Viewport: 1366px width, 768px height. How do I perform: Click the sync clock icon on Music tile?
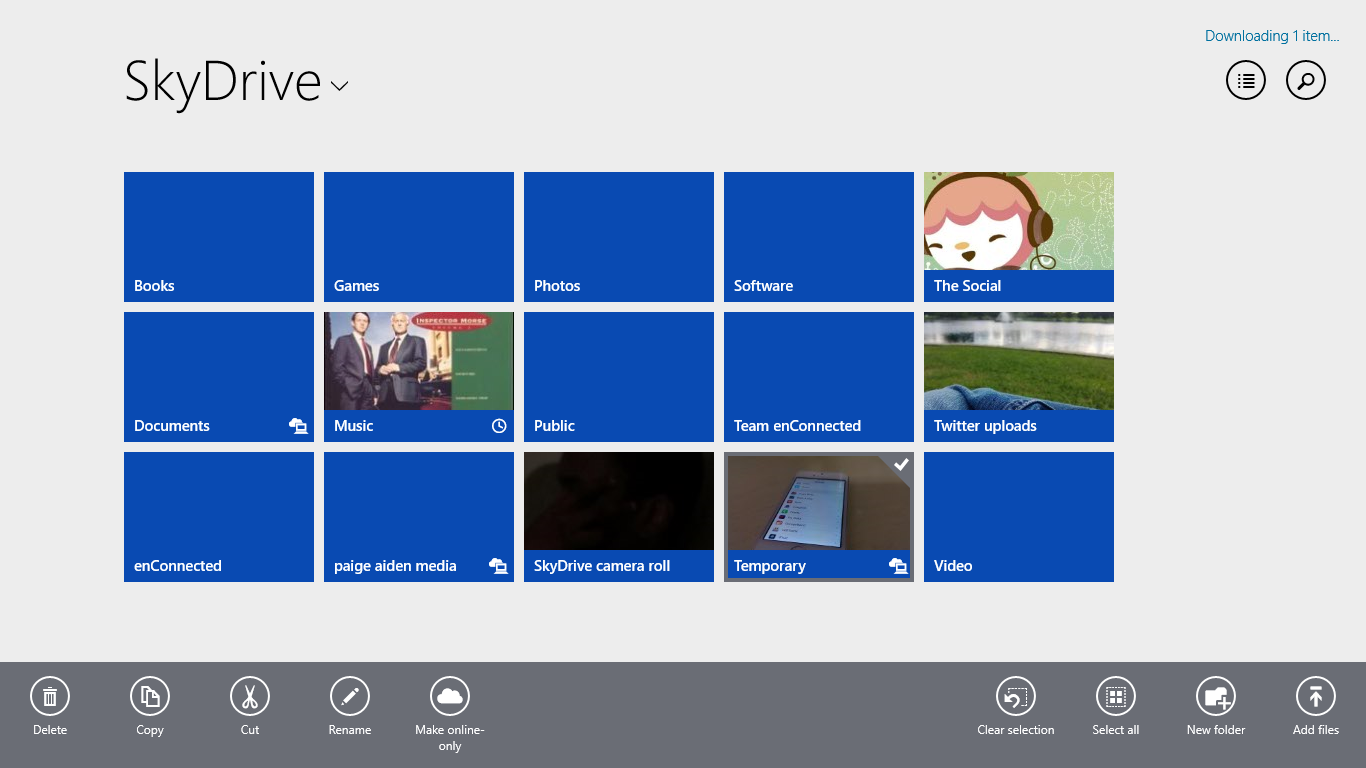click(x=499, y=426)
